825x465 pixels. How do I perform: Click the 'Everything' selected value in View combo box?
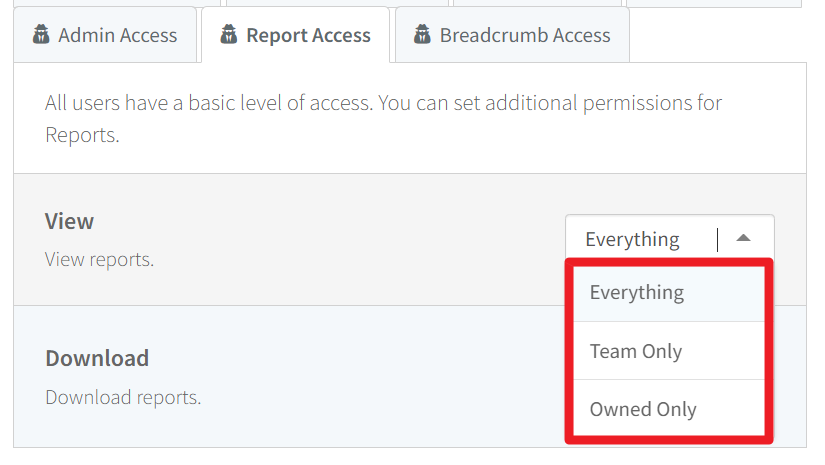[x=632, y=239]
